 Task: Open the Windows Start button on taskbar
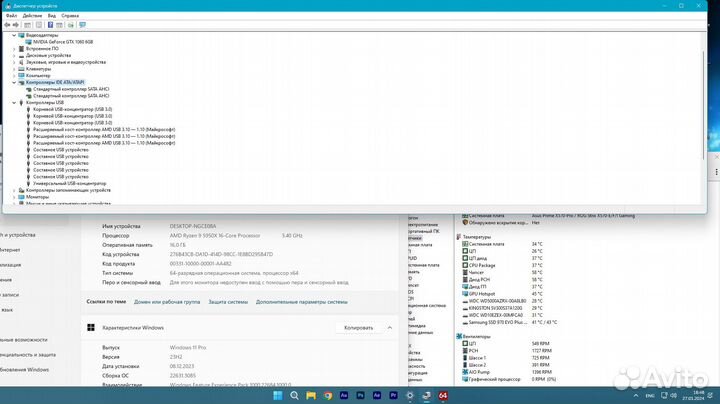(x=278, y=395)
